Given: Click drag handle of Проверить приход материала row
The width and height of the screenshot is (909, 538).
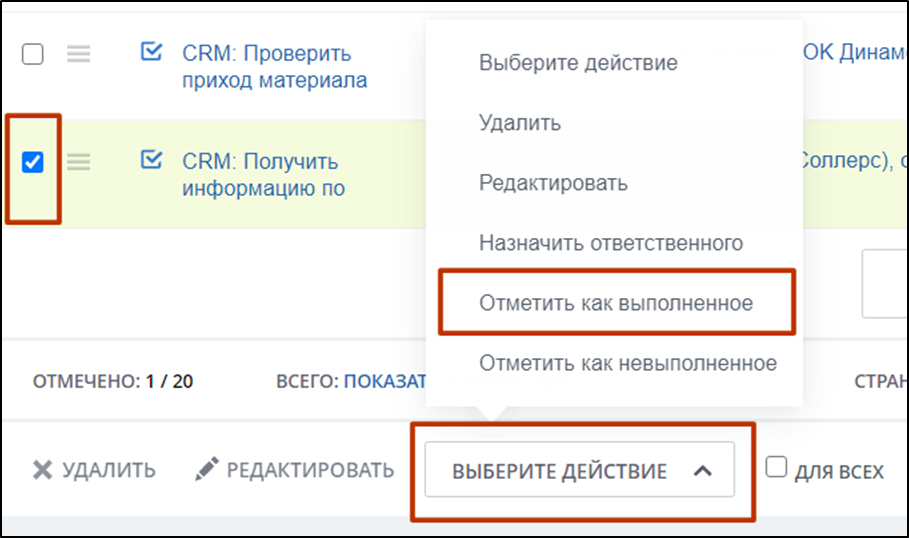Looking at the screenshot, I should pyautogui.click(x=79, y=55).
